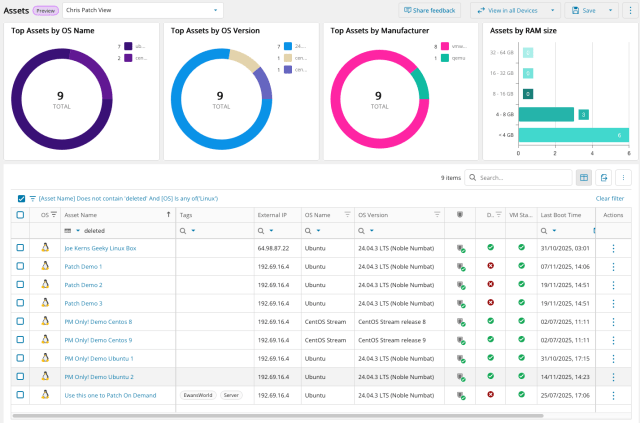The height and width of the screenshot is (423, 640).
Task: Click the Share feedback button
Action: [432, 10]
